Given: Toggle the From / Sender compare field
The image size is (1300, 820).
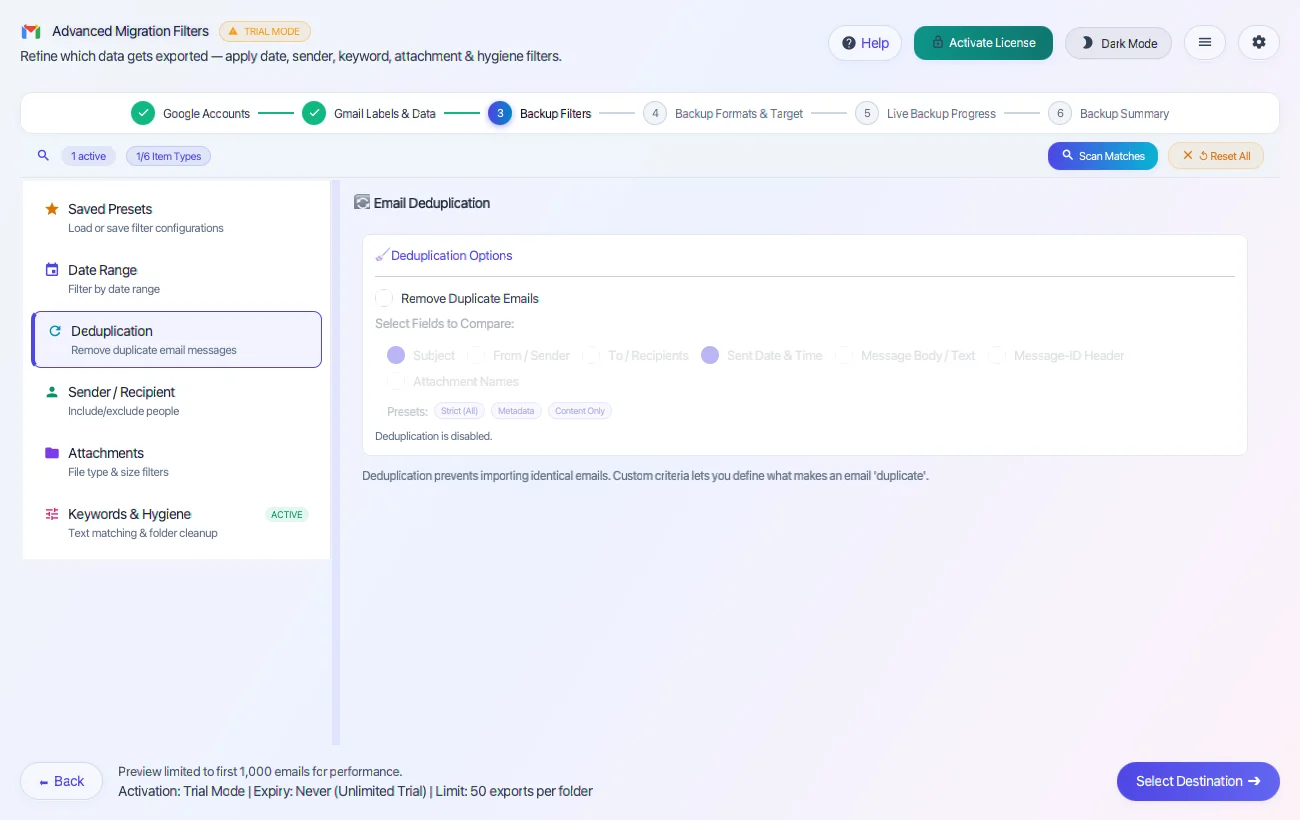Looking at the screenshot, I should [x=476, y=355].
